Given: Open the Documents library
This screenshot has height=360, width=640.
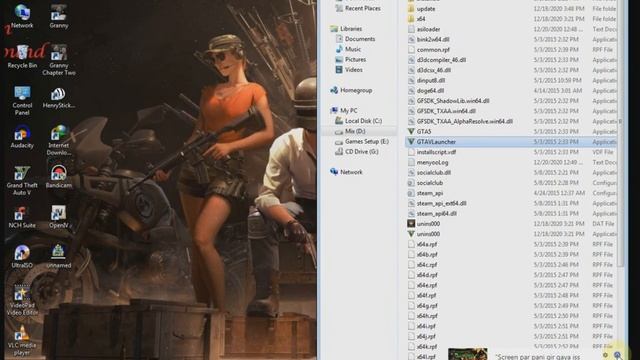Looking at the screenshot, I should 355,39.
